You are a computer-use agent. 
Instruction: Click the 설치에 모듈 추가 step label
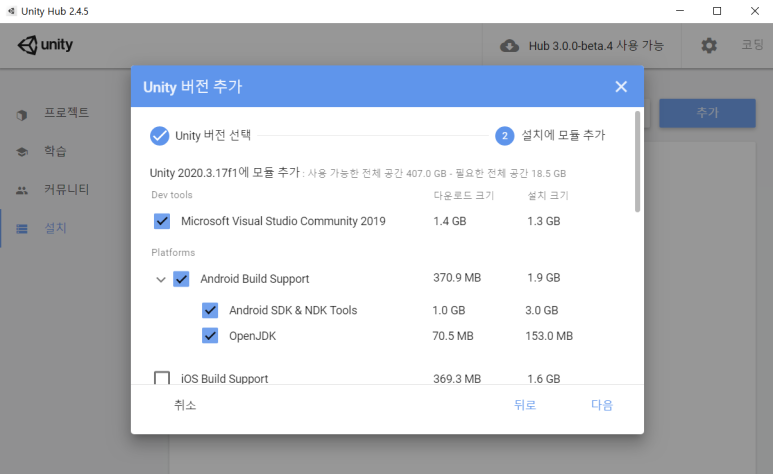(x=563, y=135)
